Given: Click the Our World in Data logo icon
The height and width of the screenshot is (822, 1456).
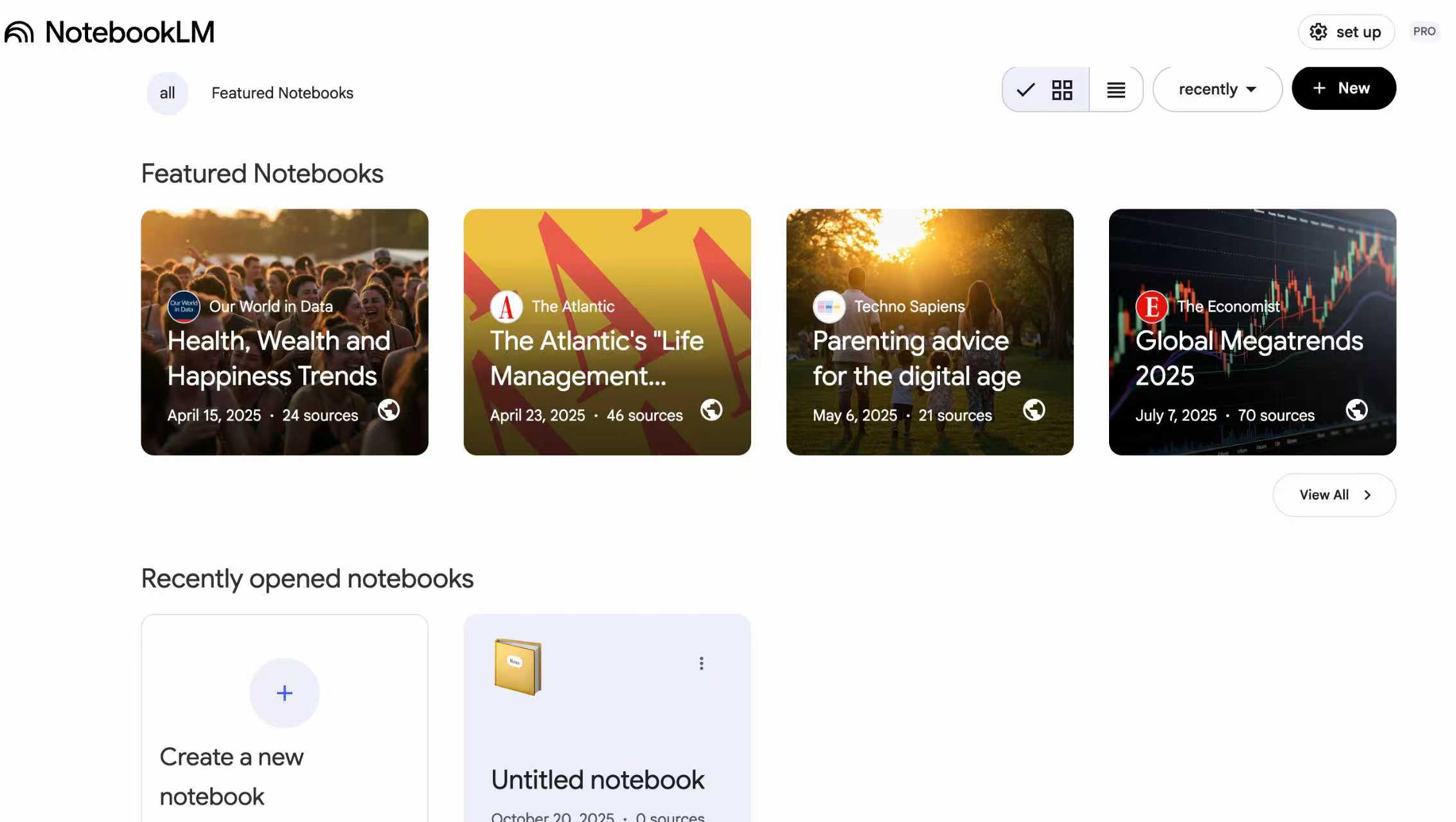Looking at the screenshot, I should coord(183,306).
